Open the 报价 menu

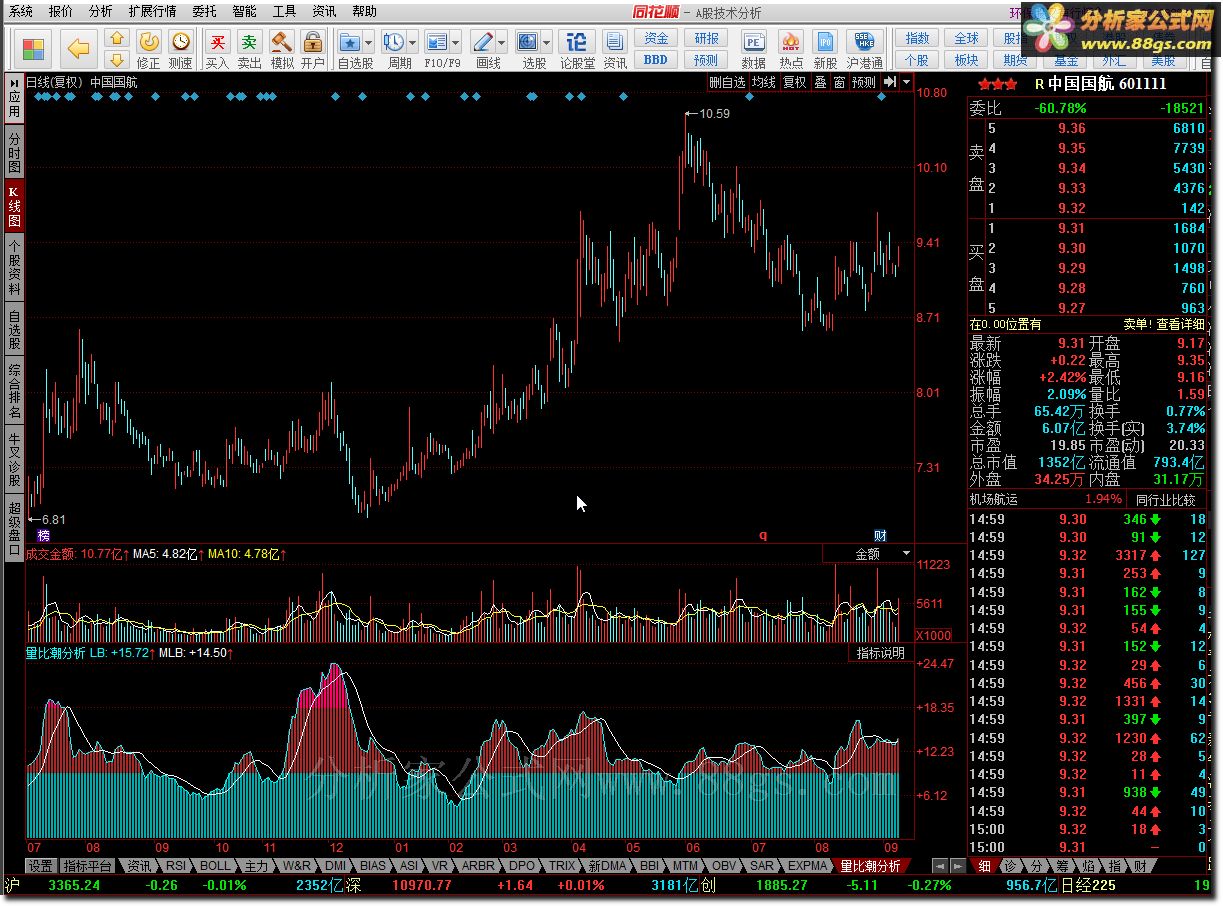pos(61,12)
